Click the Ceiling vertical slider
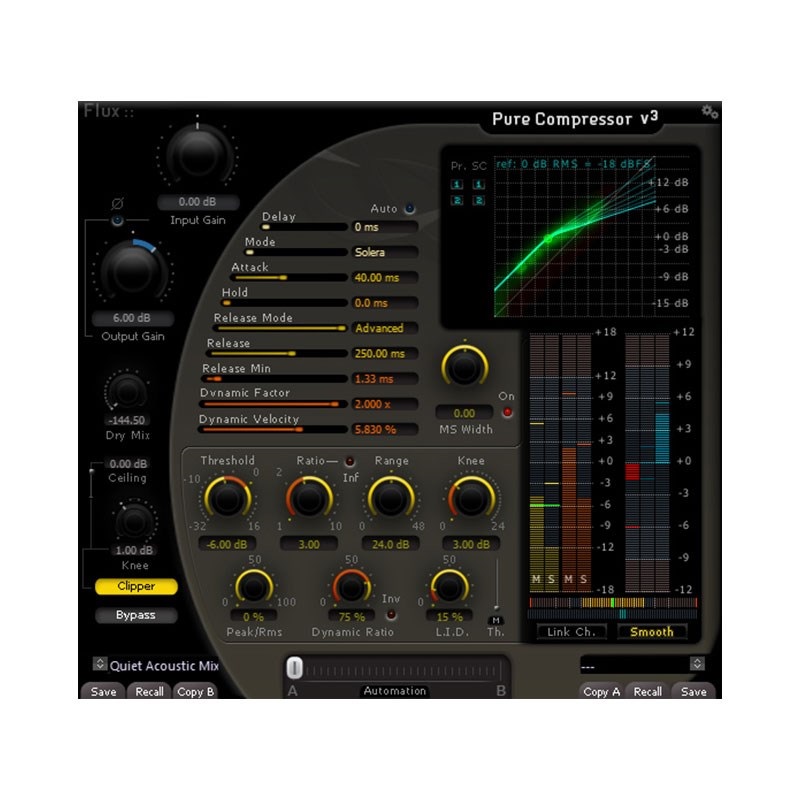 (x=92, y=482)
